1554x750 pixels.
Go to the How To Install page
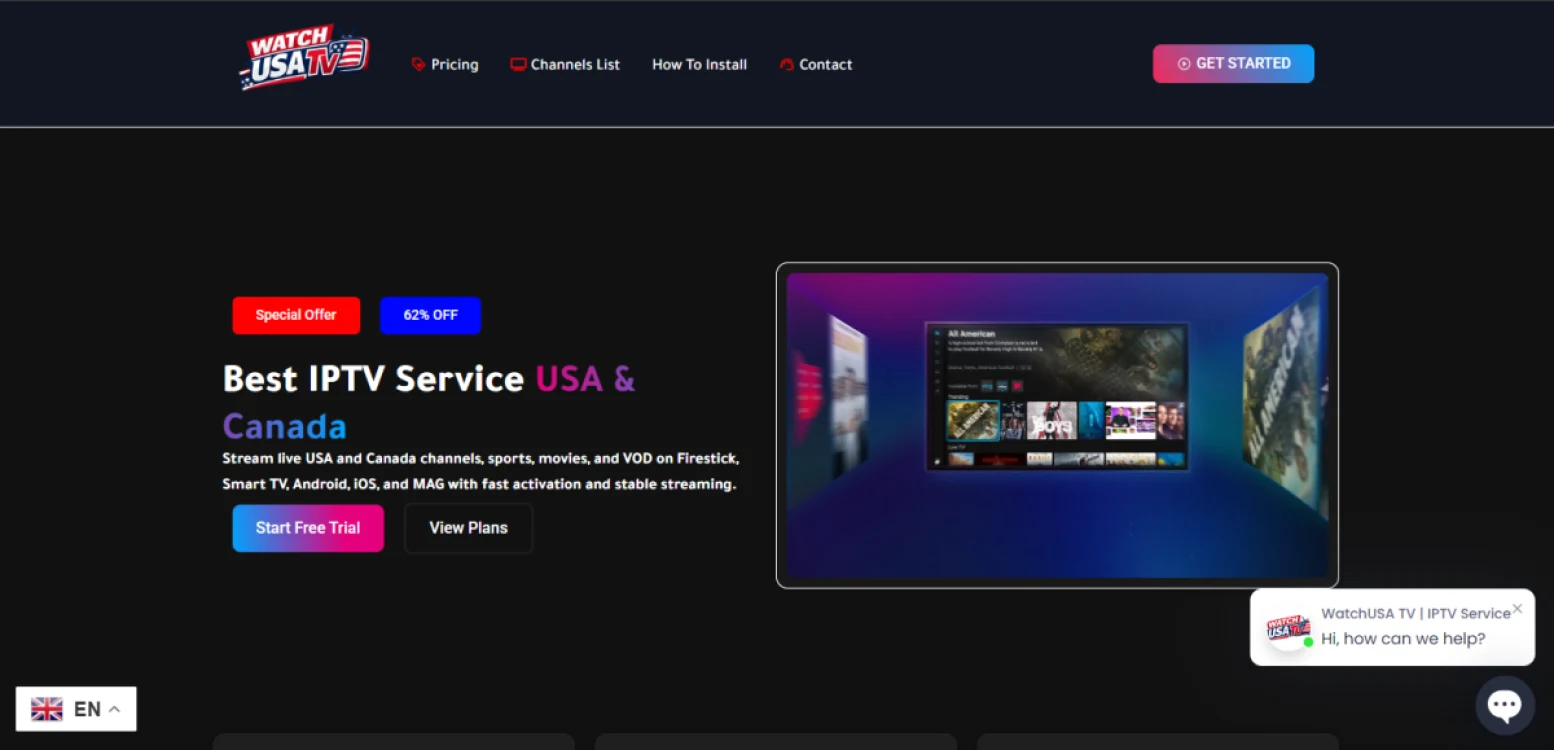pyautogui.click(x=699, y=64)
